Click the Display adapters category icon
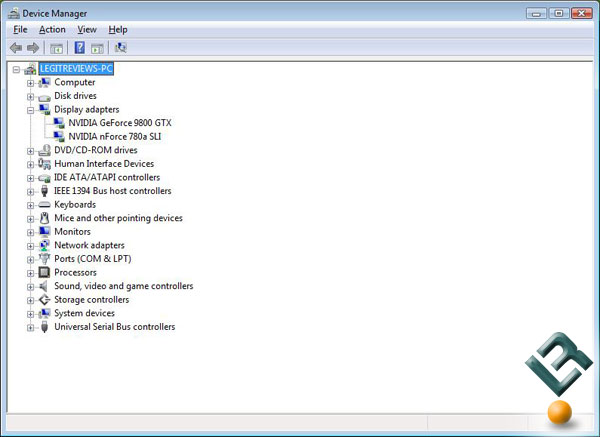Screen dimensions: 600x437 44,109
